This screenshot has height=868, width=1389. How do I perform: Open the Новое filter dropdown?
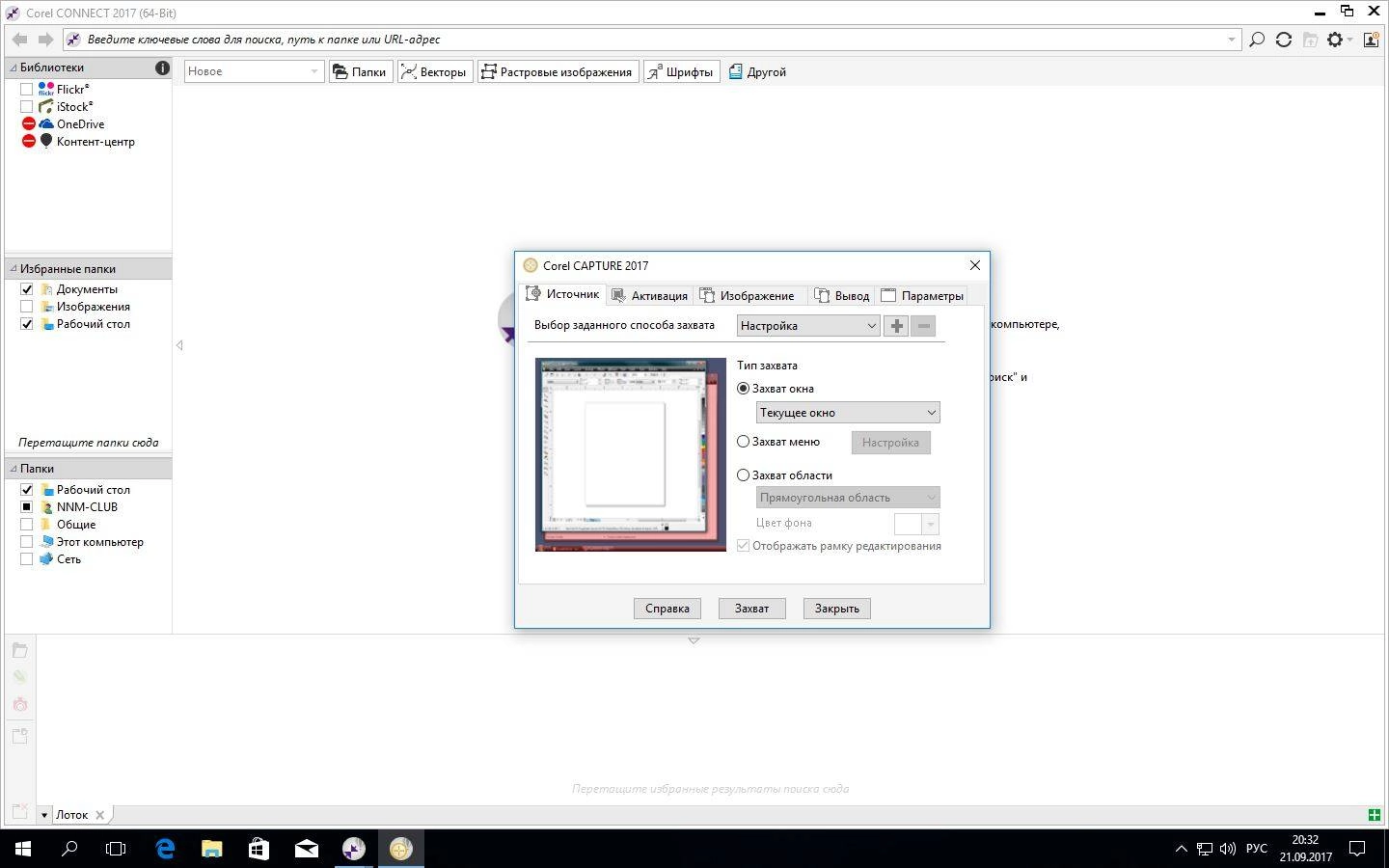click(254, 71)
